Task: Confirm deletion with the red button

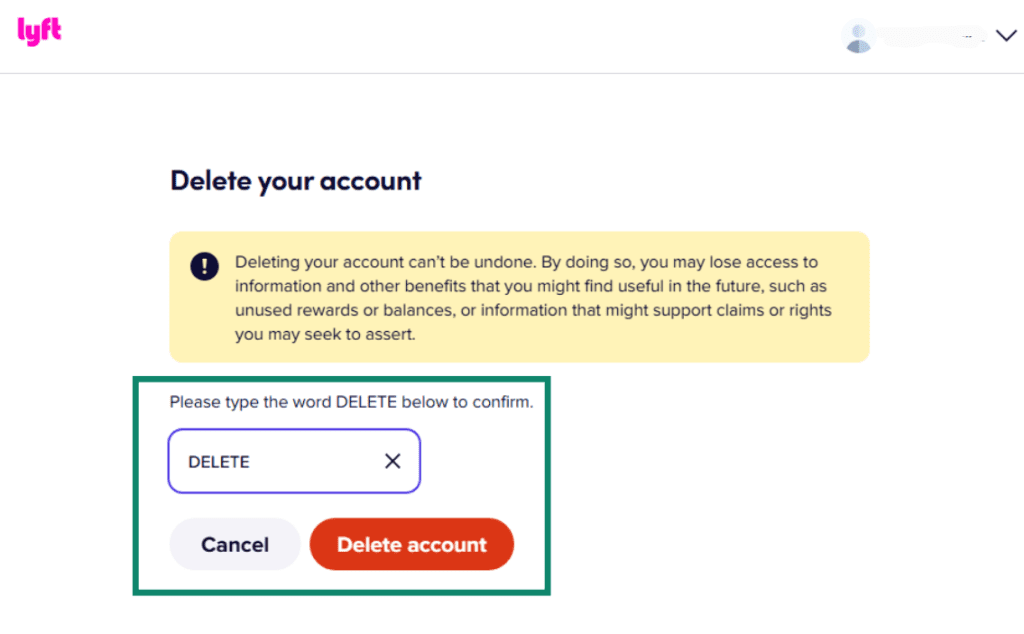Action: click(x=411, y=544)
